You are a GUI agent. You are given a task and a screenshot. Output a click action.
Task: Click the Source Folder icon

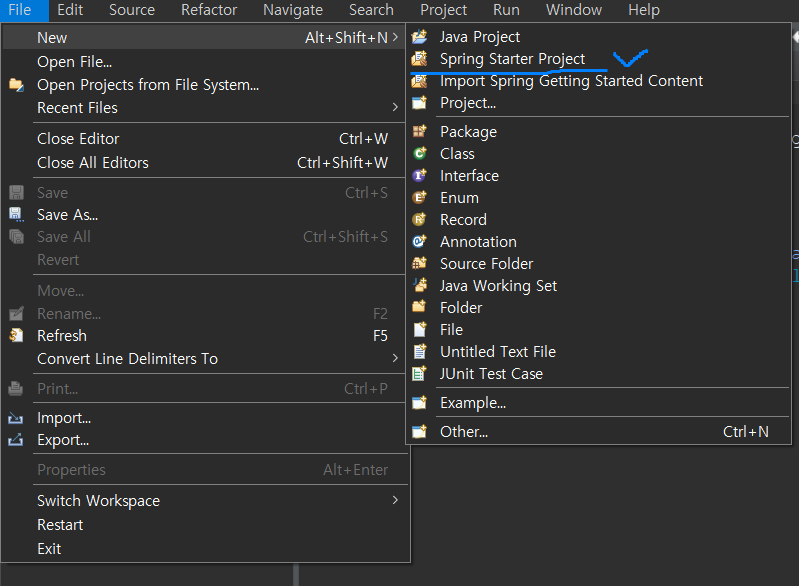click(419, 263)
